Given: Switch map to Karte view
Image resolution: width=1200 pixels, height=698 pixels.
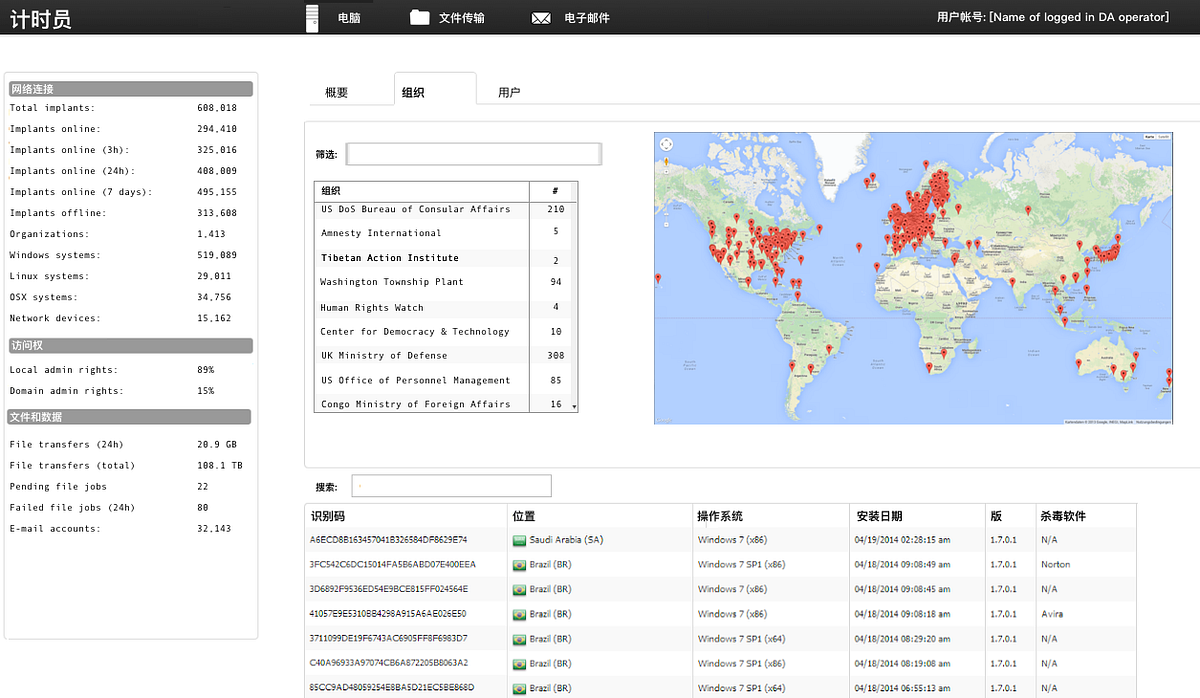Looking at the screenshot, I should tap(1149, 136).
